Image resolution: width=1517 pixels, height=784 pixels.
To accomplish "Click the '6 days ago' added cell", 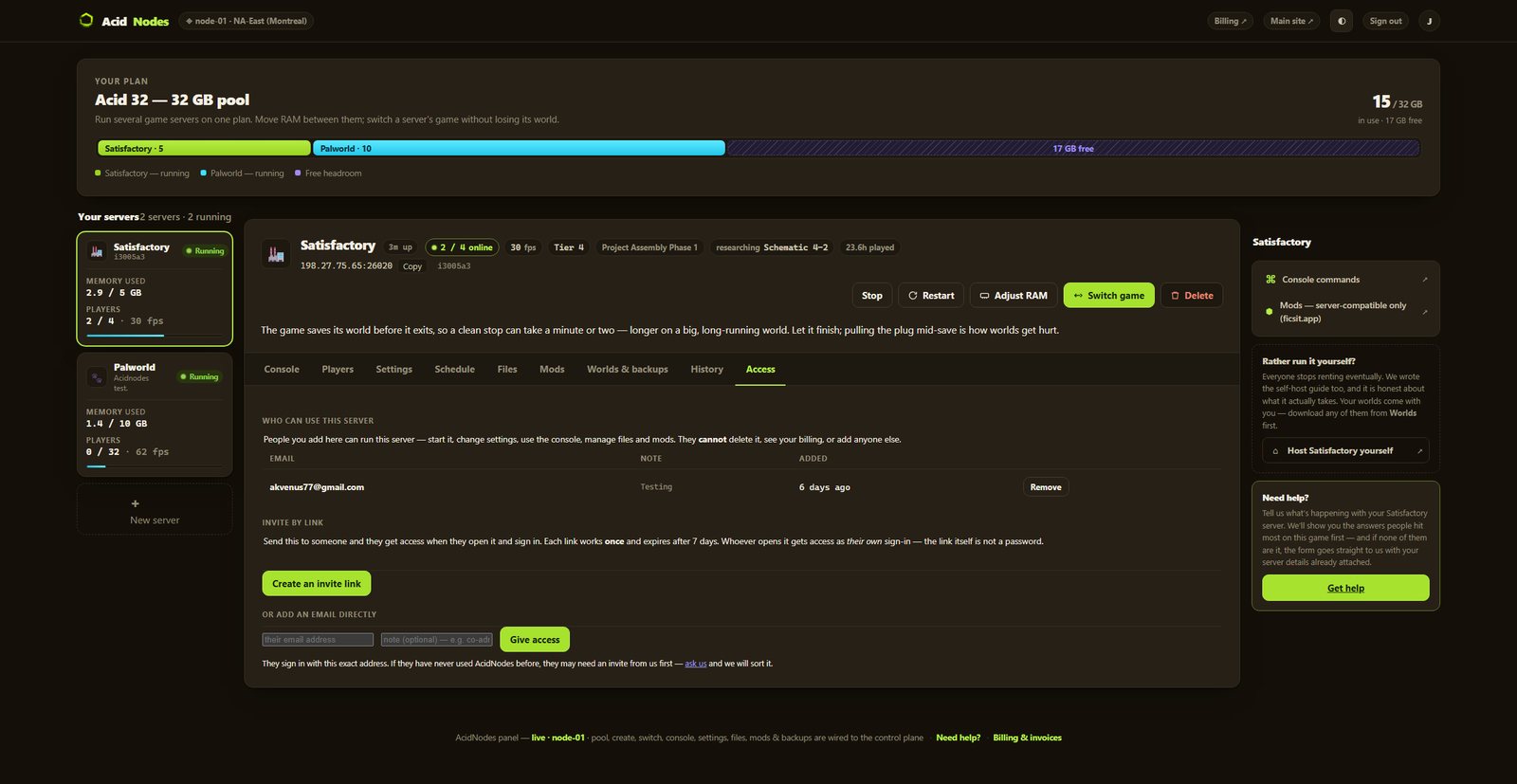I will 824,487.
